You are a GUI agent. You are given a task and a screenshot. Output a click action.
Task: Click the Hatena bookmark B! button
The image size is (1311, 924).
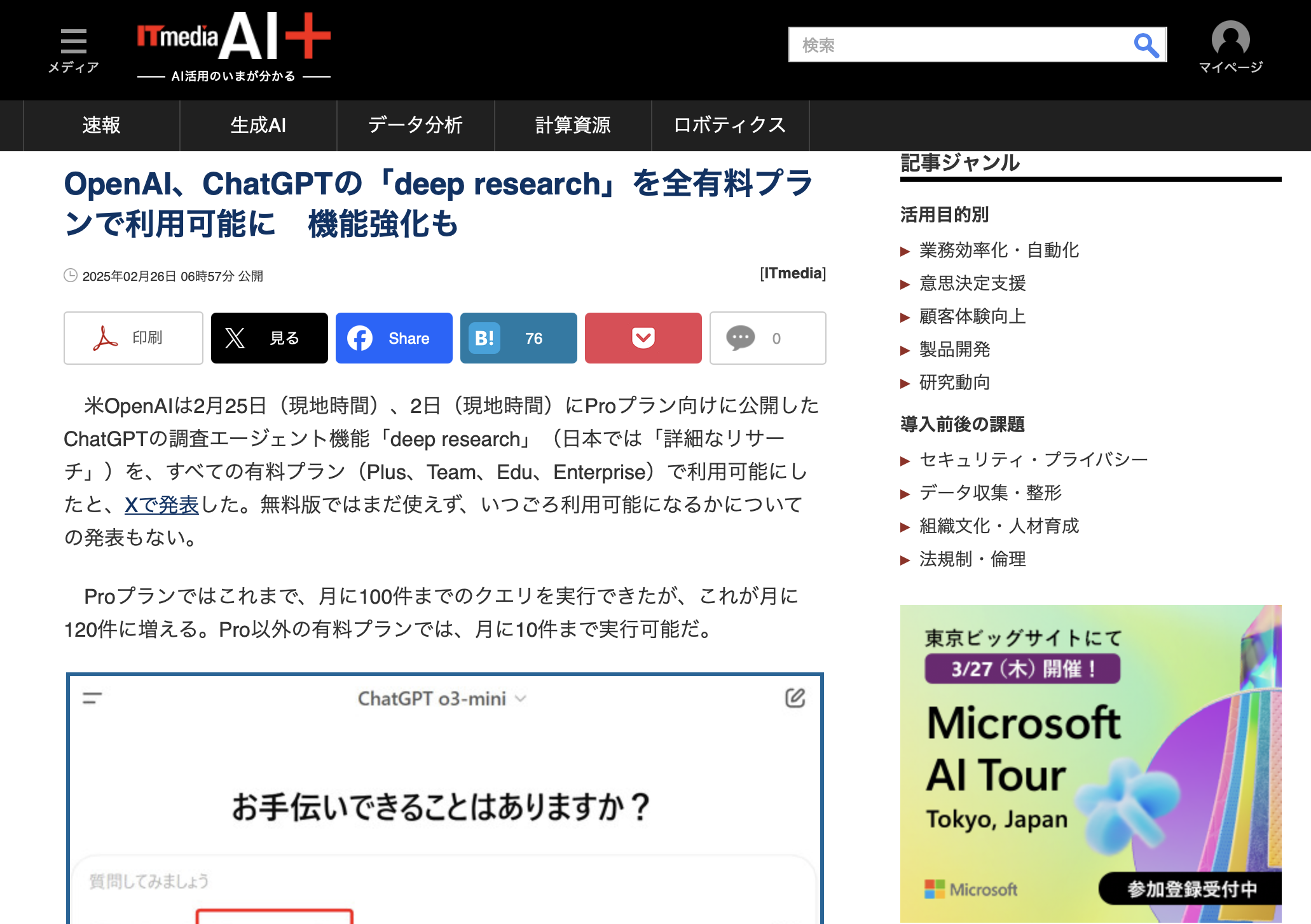pos(519,338)
